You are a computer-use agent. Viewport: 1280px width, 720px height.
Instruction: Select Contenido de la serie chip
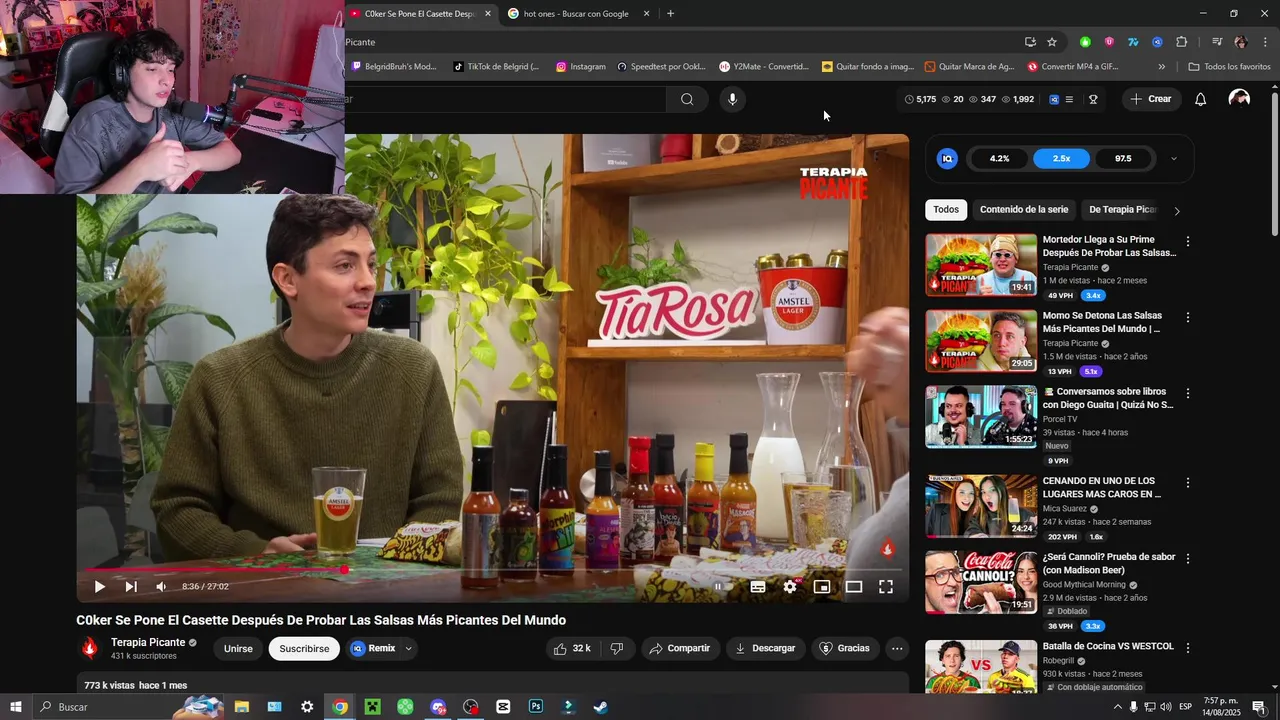coord(1024,210)
